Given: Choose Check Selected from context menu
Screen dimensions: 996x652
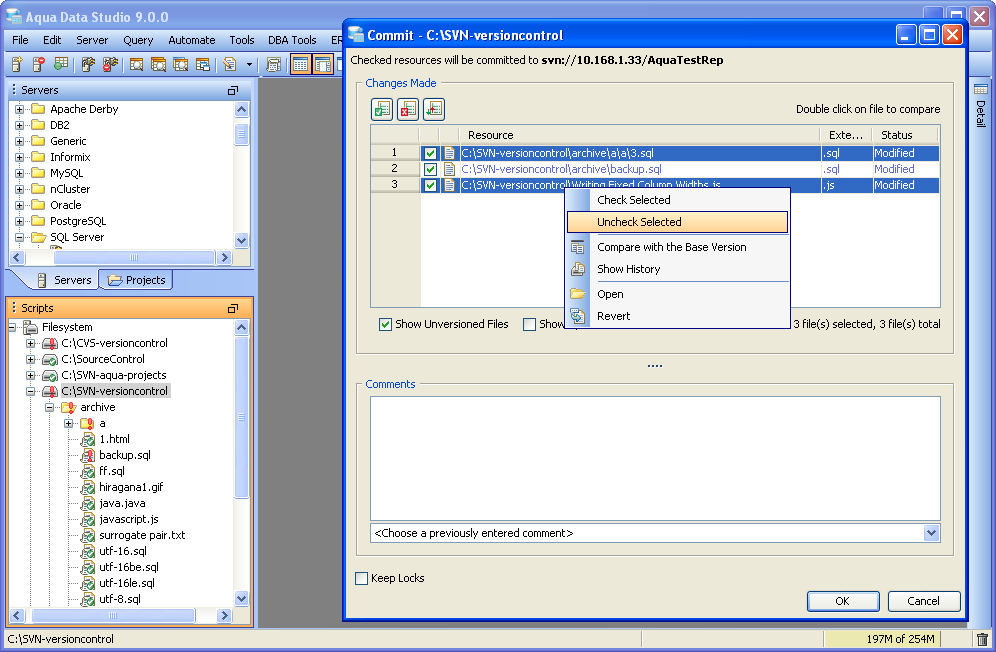Looking at the screenshot, I should tap(677, 200).
